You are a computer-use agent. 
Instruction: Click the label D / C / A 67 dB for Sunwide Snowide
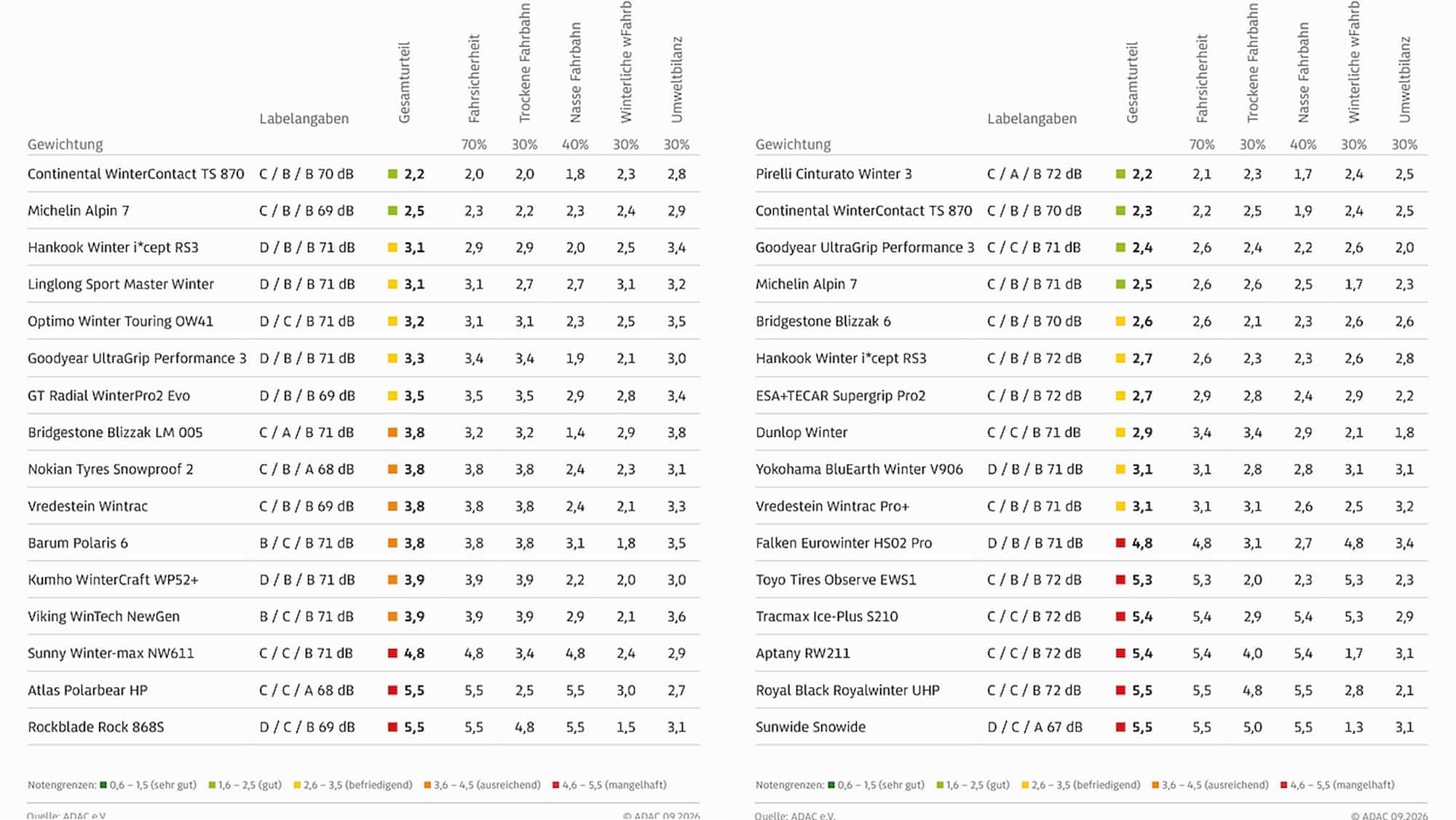pyautogui.click(x=1034, y=727)
